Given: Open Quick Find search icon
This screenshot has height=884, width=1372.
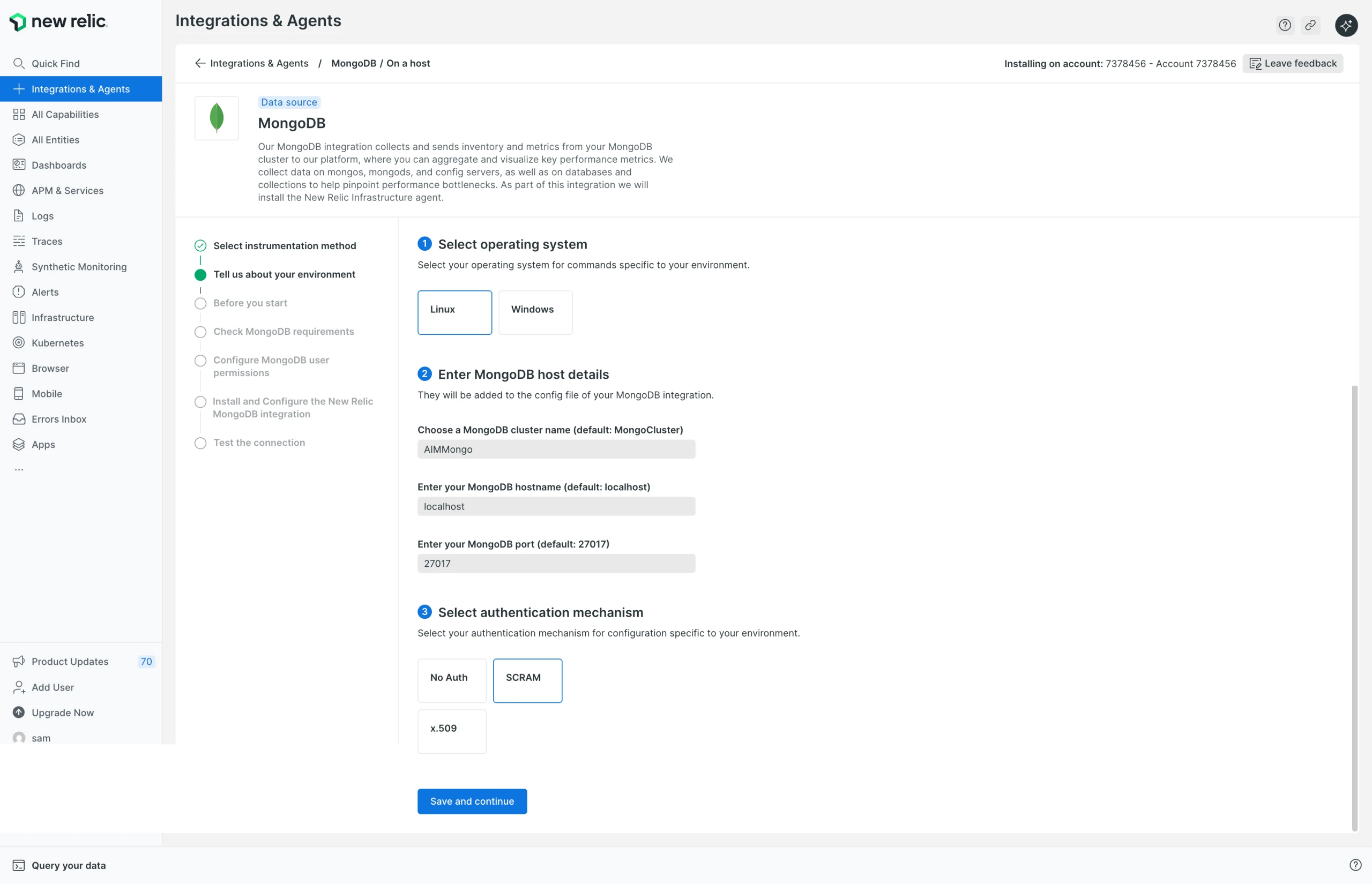Looking at the screenshot, I should pos(19,63).
